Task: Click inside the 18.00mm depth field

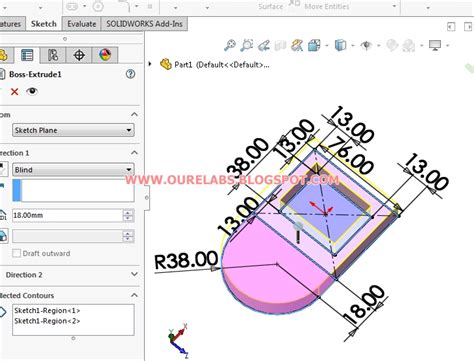Action: (x=67, y=215)
